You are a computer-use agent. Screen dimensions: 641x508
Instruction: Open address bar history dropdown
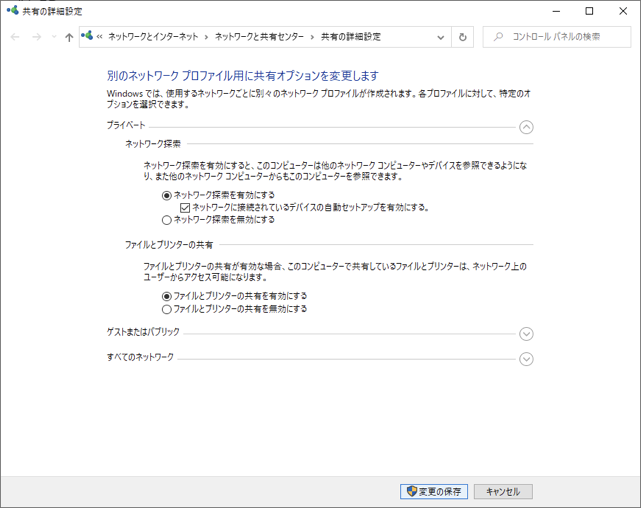tap(441, 37)
